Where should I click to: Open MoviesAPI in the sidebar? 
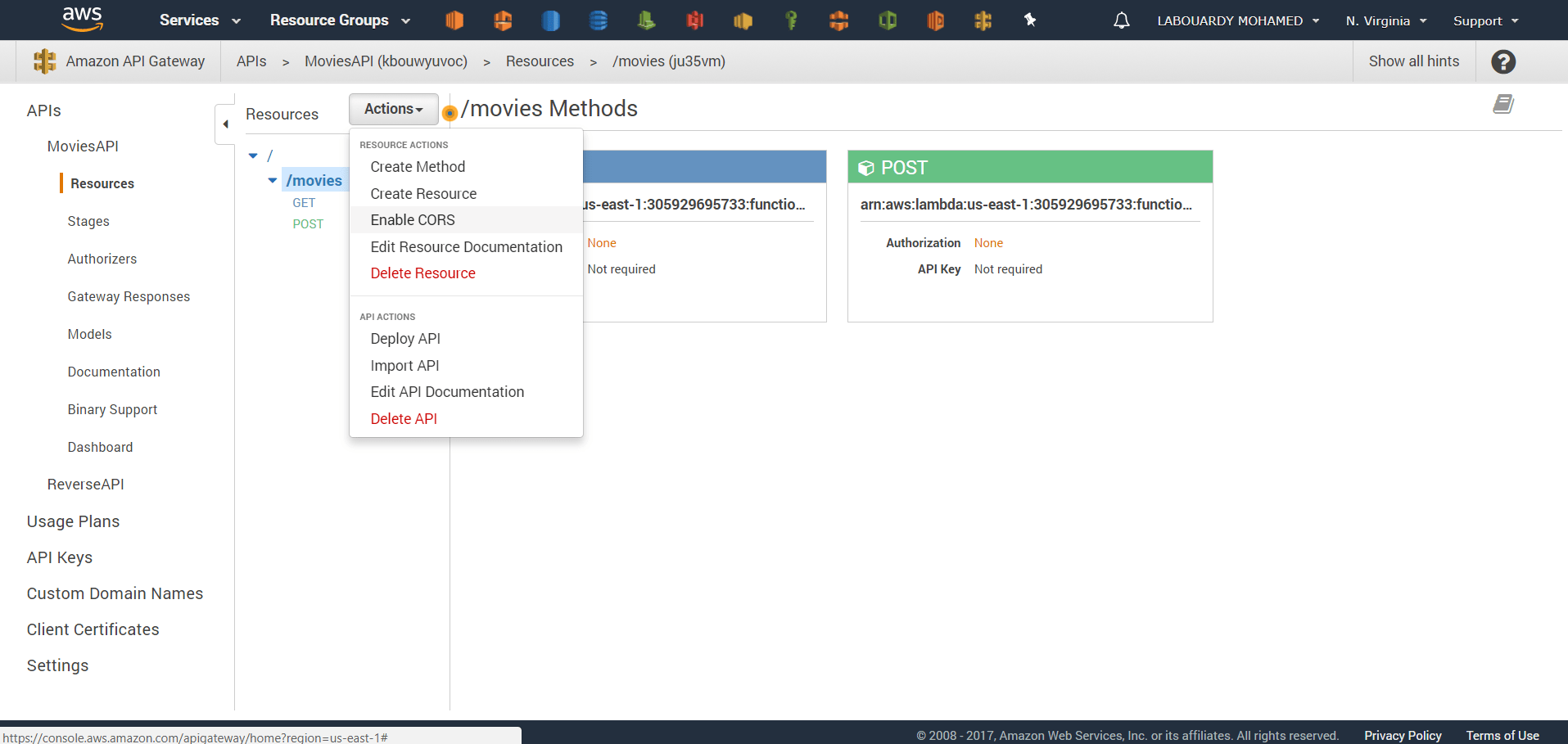(x=83, y=147)
